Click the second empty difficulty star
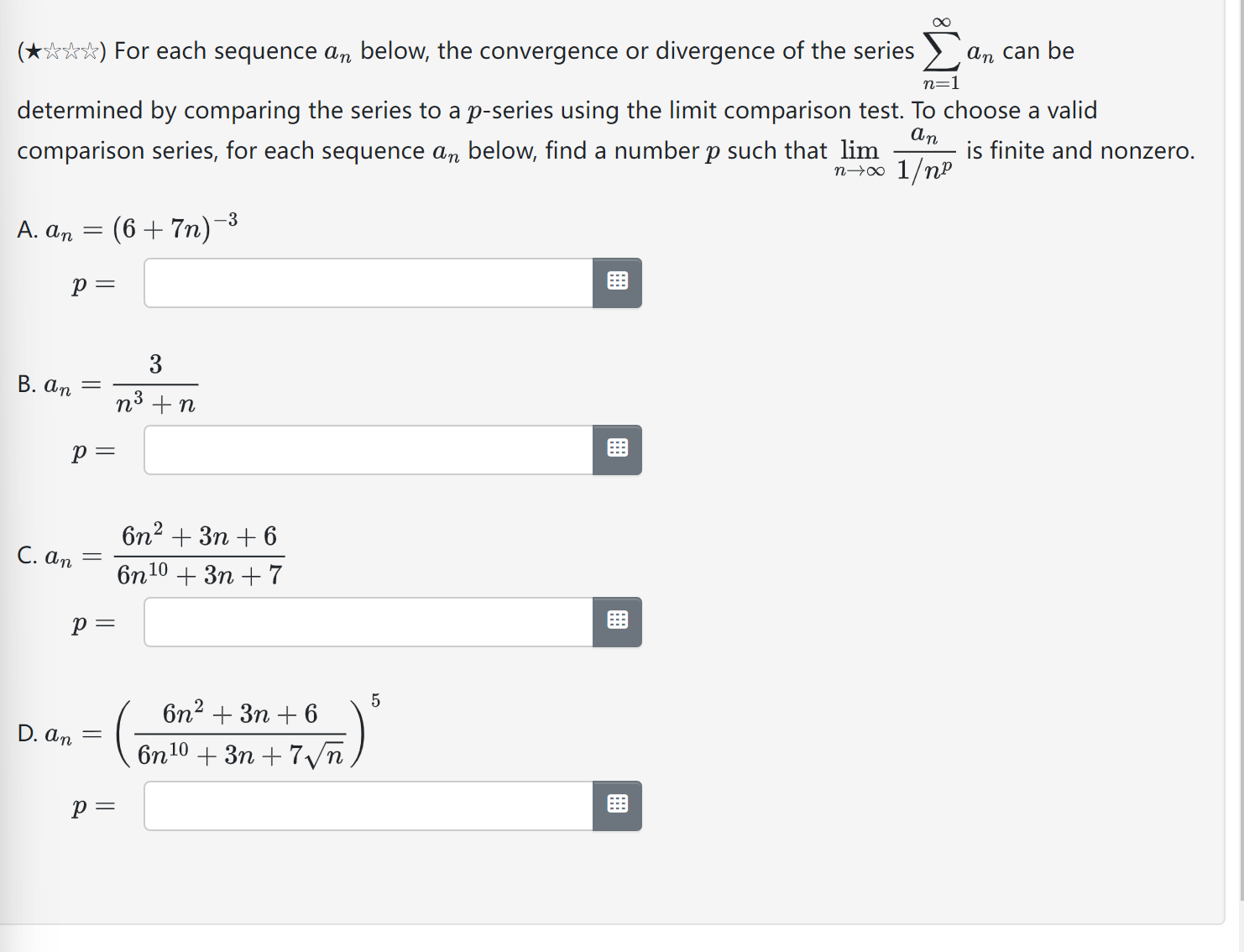1244x952 pixels. click(71, 50)
